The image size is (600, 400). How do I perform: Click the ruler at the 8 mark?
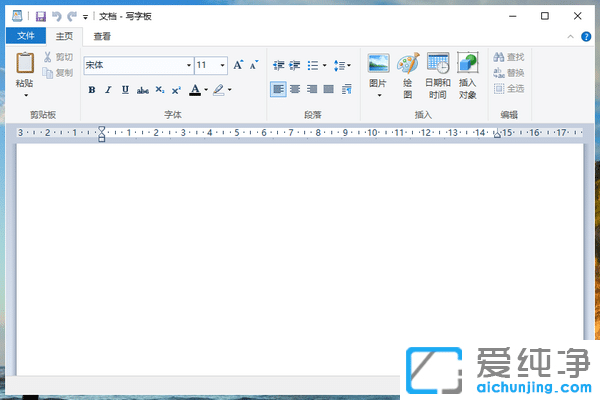[318, 133]
